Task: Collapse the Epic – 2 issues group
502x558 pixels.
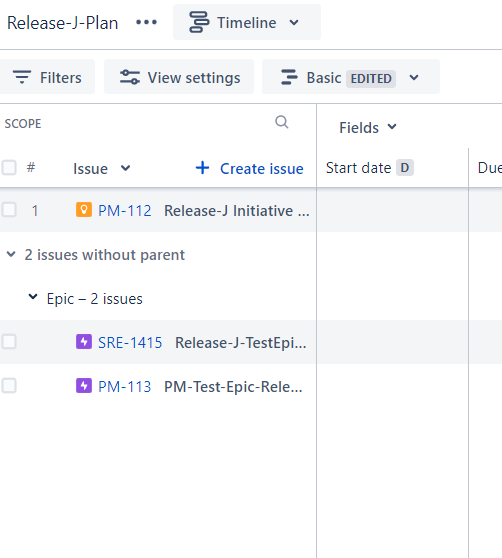Action: click(x=33, y=297)
